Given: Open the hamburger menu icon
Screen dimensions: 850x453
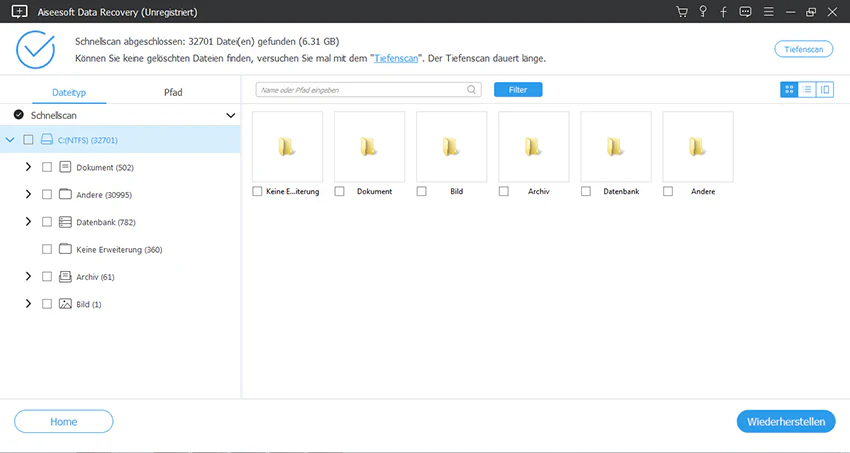Looking at the screenshot, I should click(769, 11).
